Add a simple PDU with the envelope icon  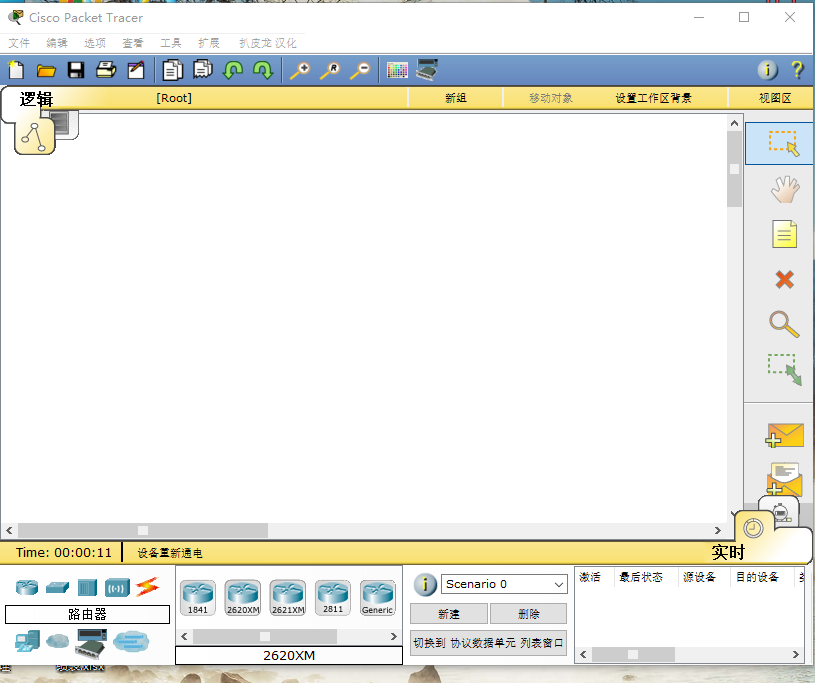(x=784, y=436)
